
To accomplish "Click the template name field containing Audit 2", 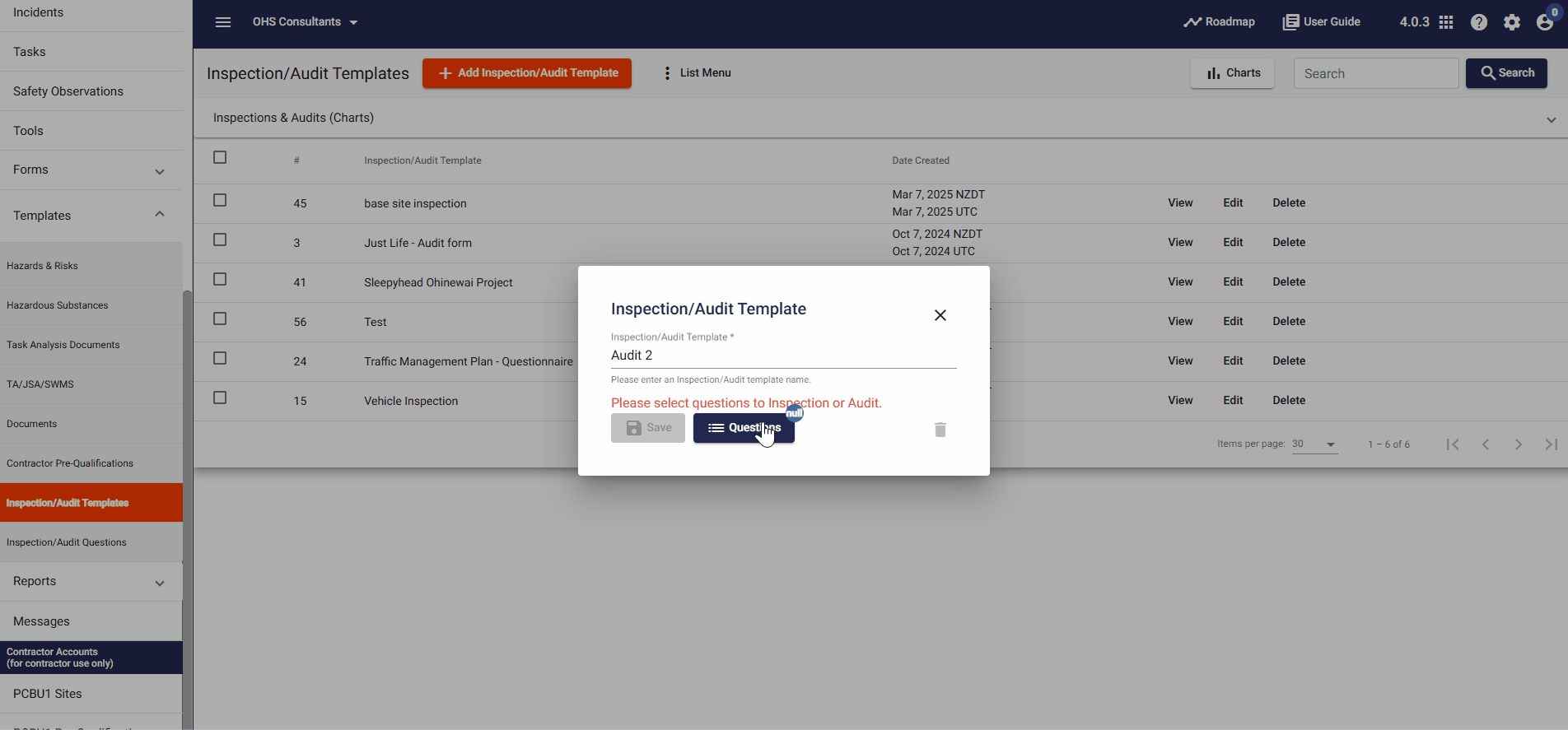I will click(783, 356).
